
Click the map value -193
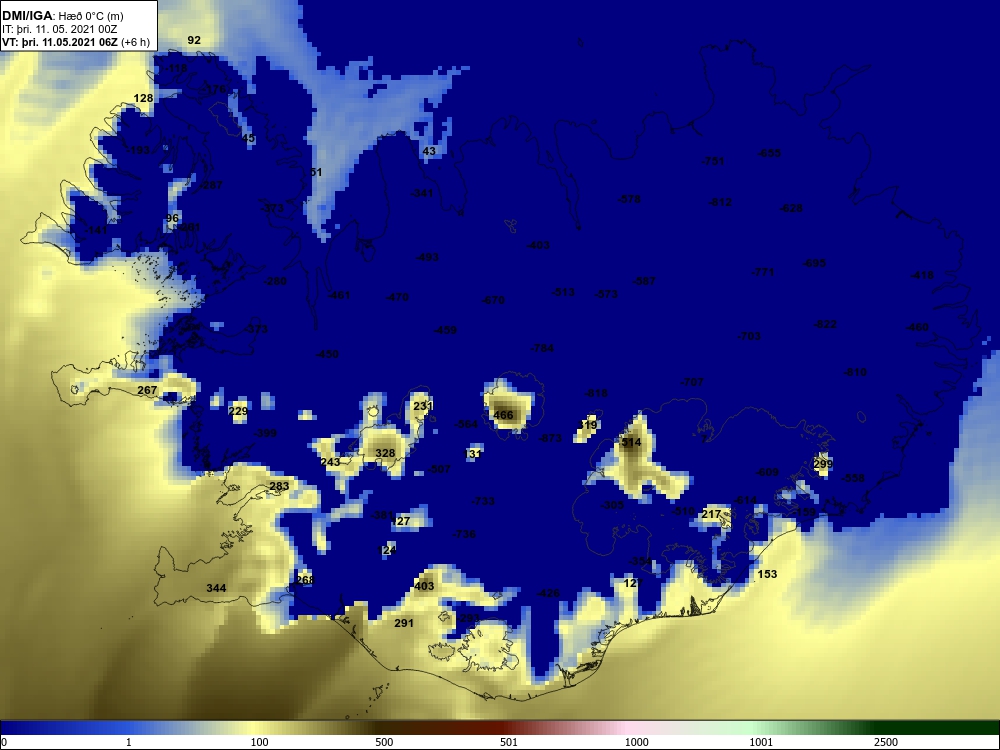pyautogui.click(x=138, y=150)
